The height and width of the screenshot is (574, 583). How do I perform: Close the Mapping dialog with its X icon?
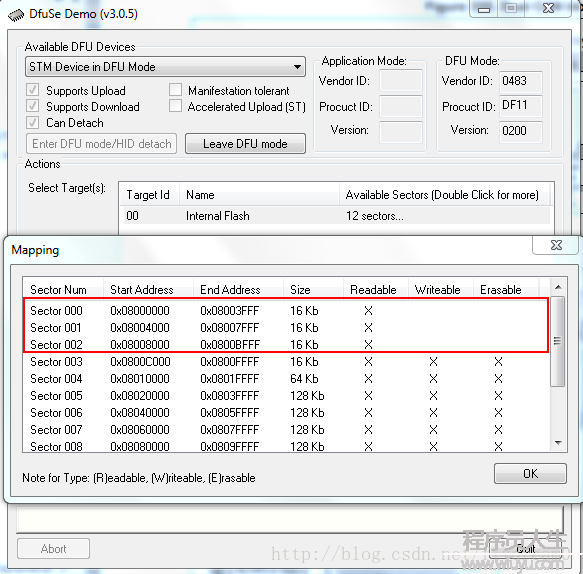[556, 245]
